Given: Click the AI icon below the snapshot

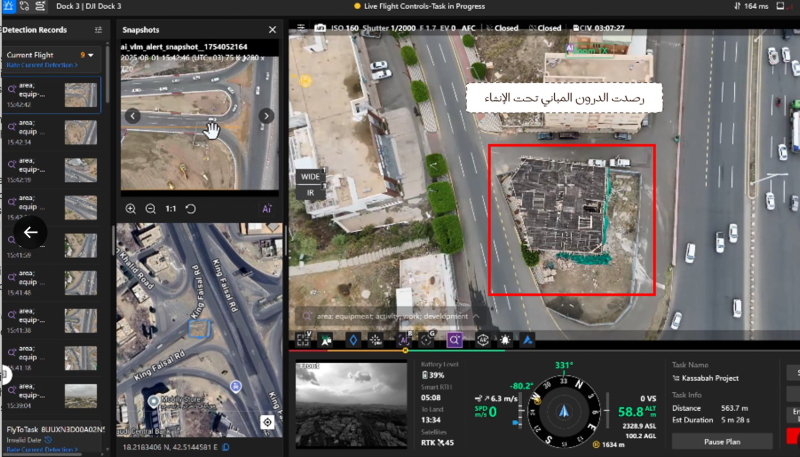Looking at the screenshot, I should [267, 209].
